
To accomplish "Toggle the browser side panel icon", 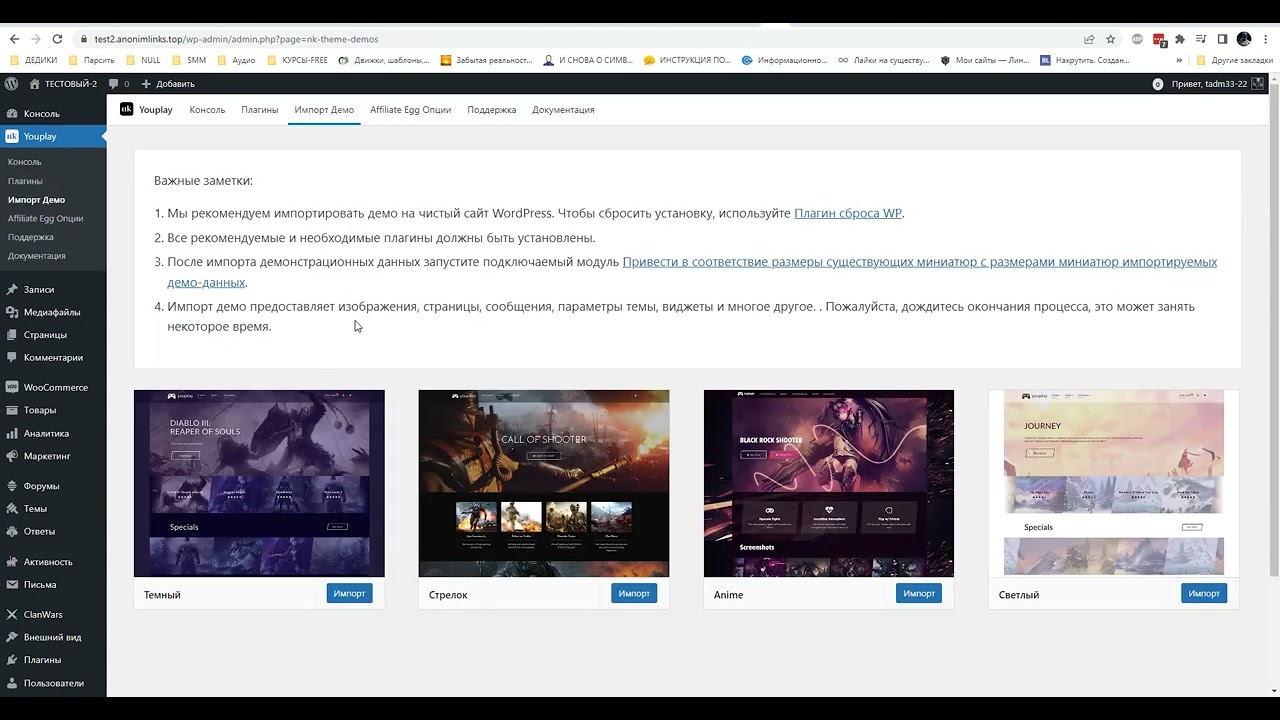I will [x=1222, y=39].
